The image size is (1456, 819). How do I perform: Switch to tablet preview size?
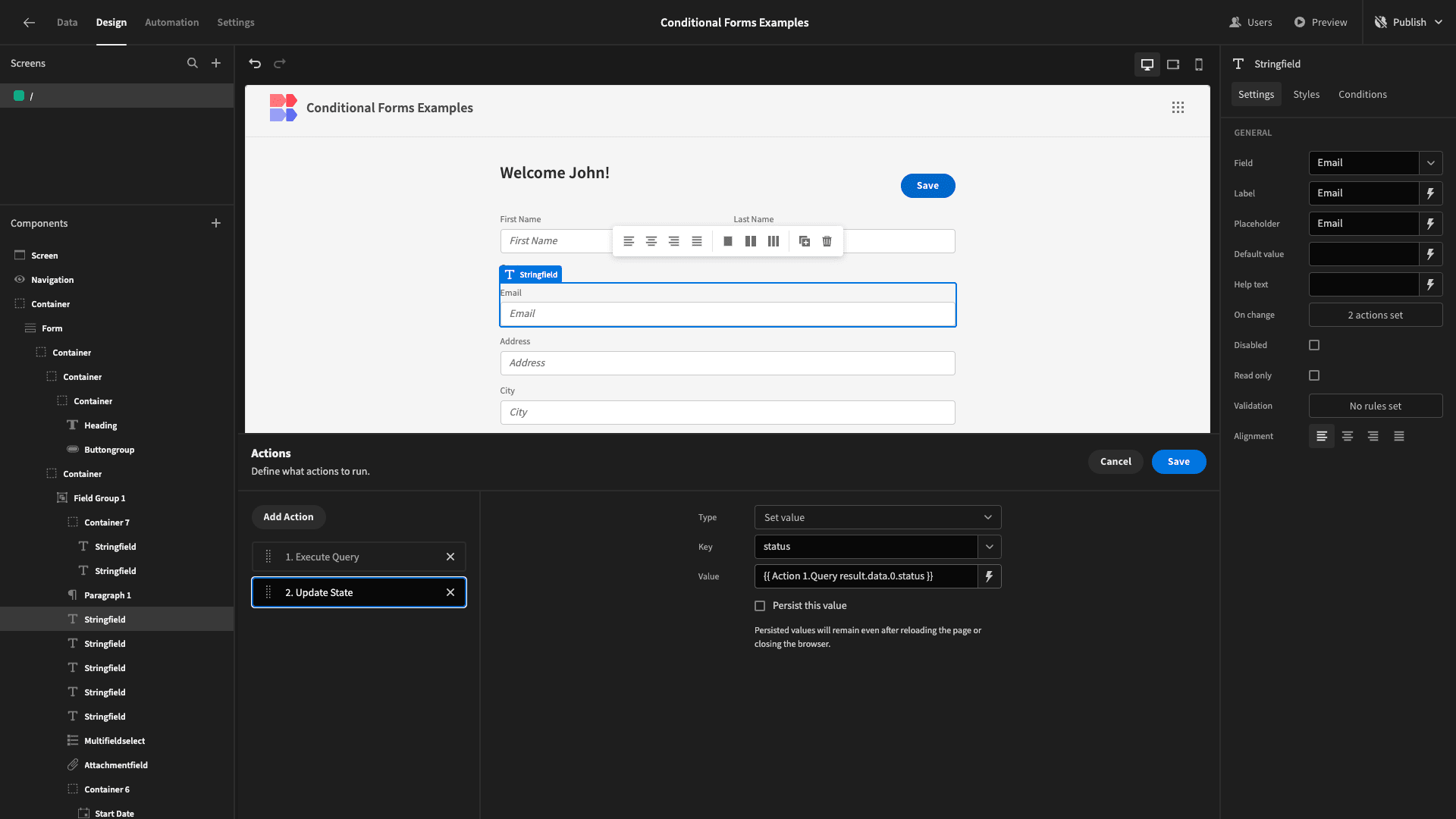(x=1173, y=64)
